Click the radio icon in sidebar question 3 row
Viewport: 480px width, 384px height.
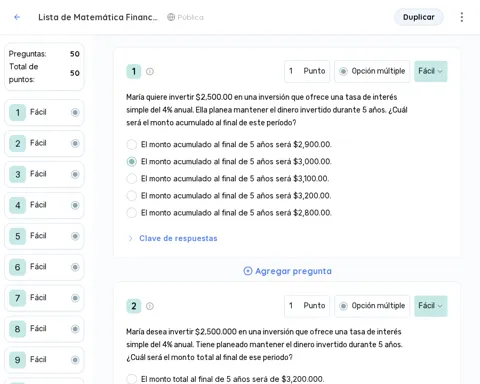(x=75, y=174)
